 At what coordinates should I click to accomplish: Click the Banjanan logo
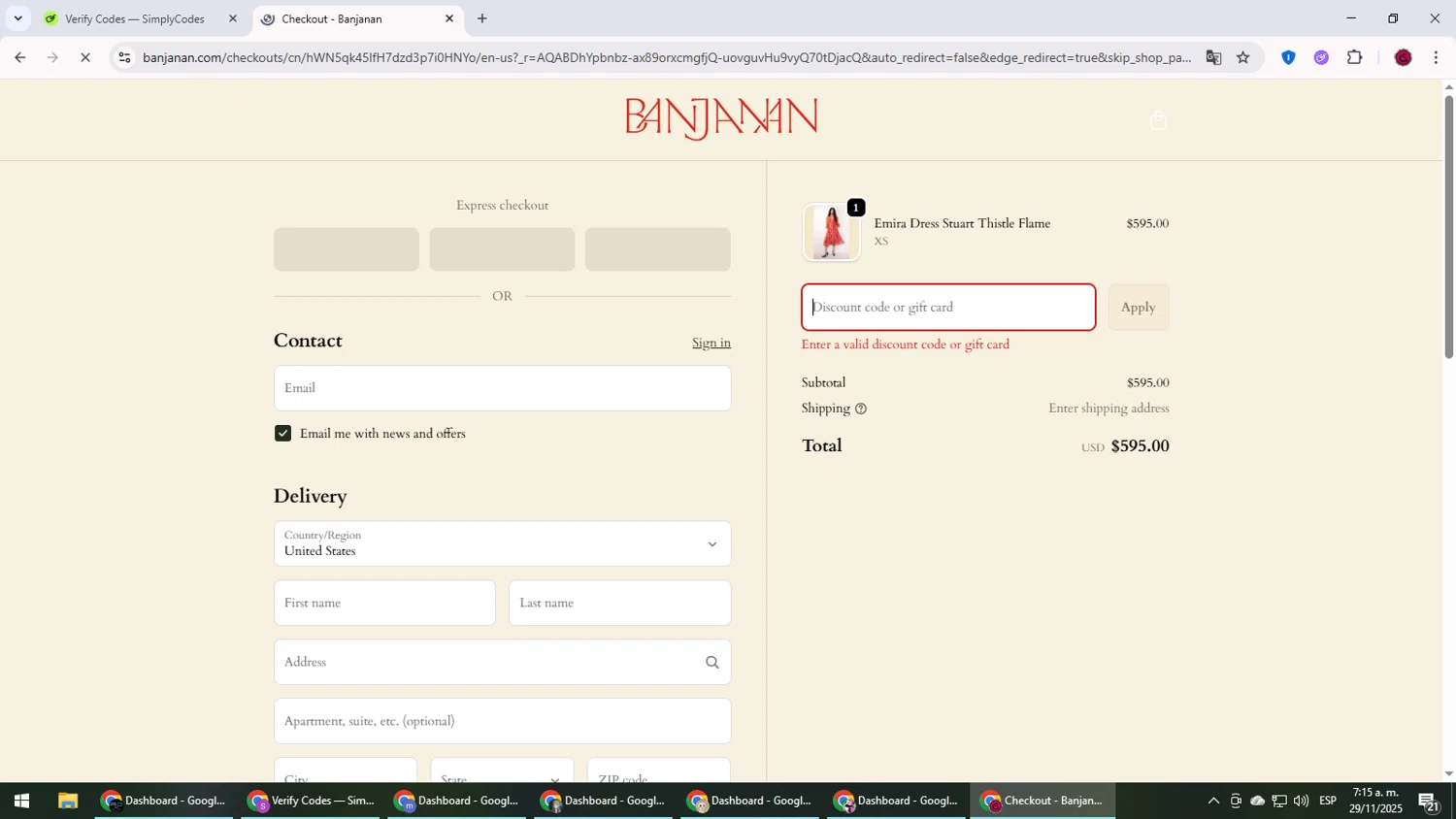(721, 118)
